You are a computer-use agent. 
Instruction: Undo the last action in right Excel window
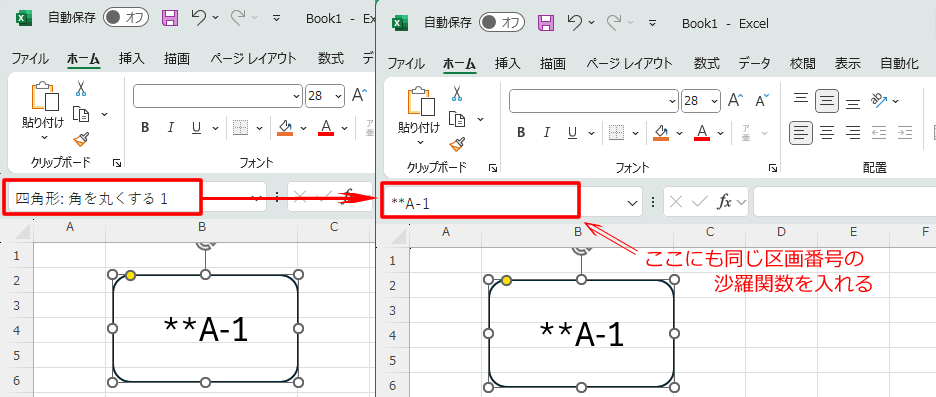pyautogui.click(x=575, y=23)
